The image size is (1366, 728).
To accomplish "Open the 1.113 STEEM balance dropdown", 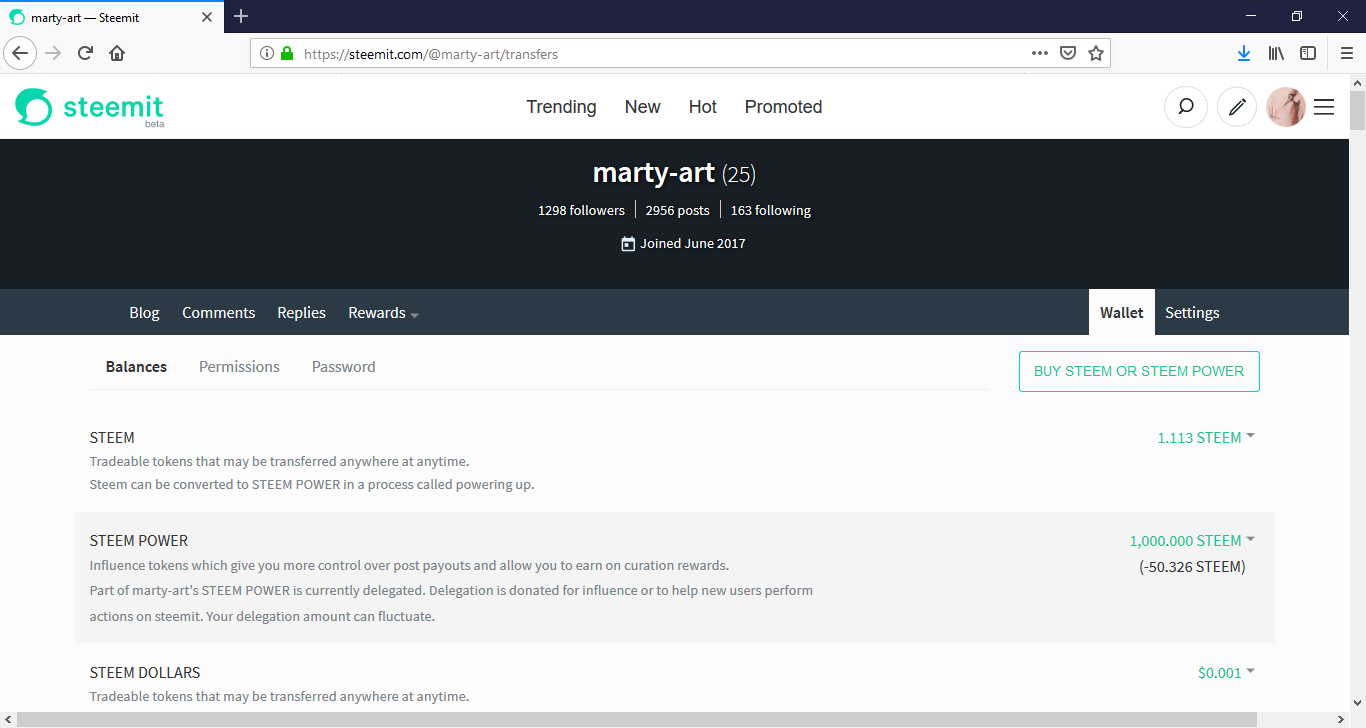I will (x=1205, y=437).
